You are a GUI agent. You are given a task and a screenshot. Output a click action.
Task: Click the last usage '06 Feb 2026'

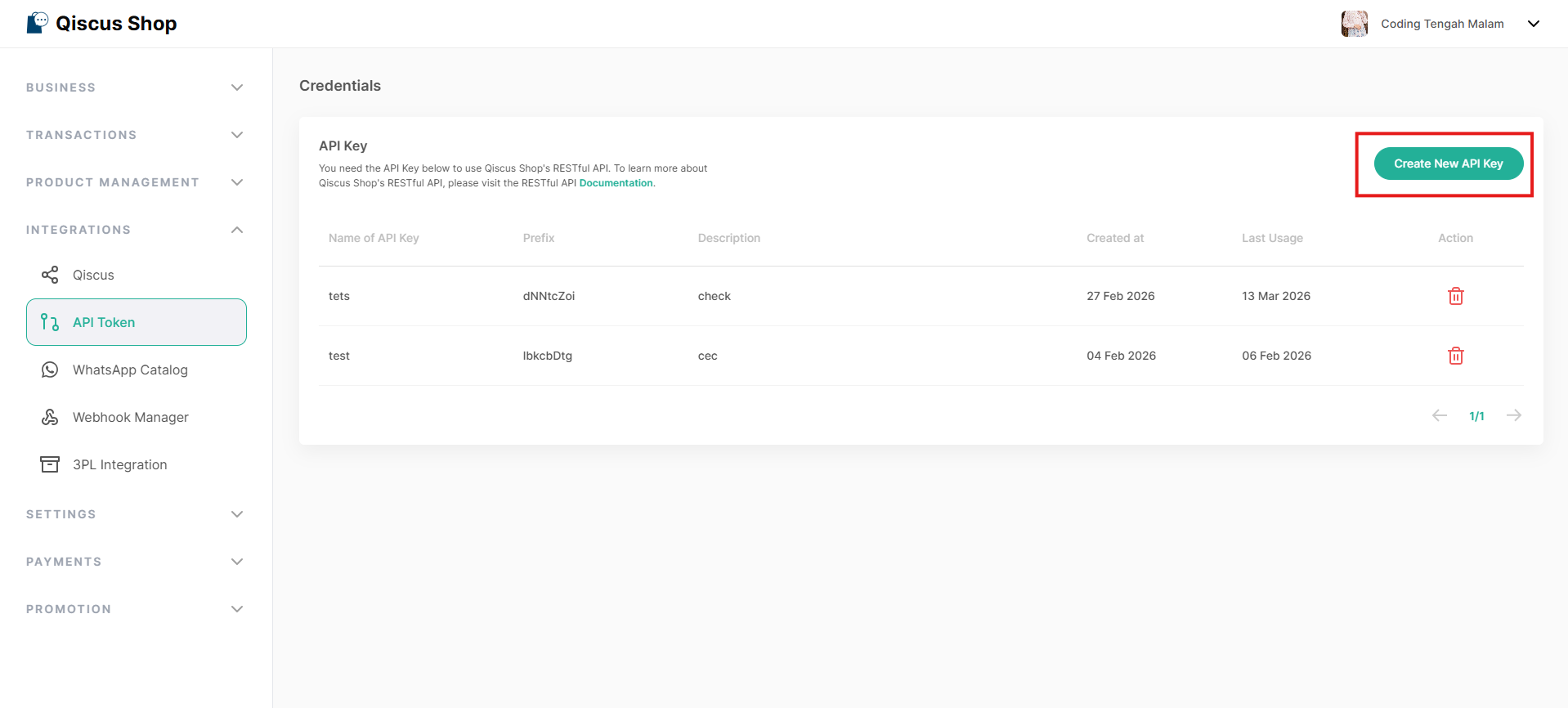click(x=1277, y=356)
